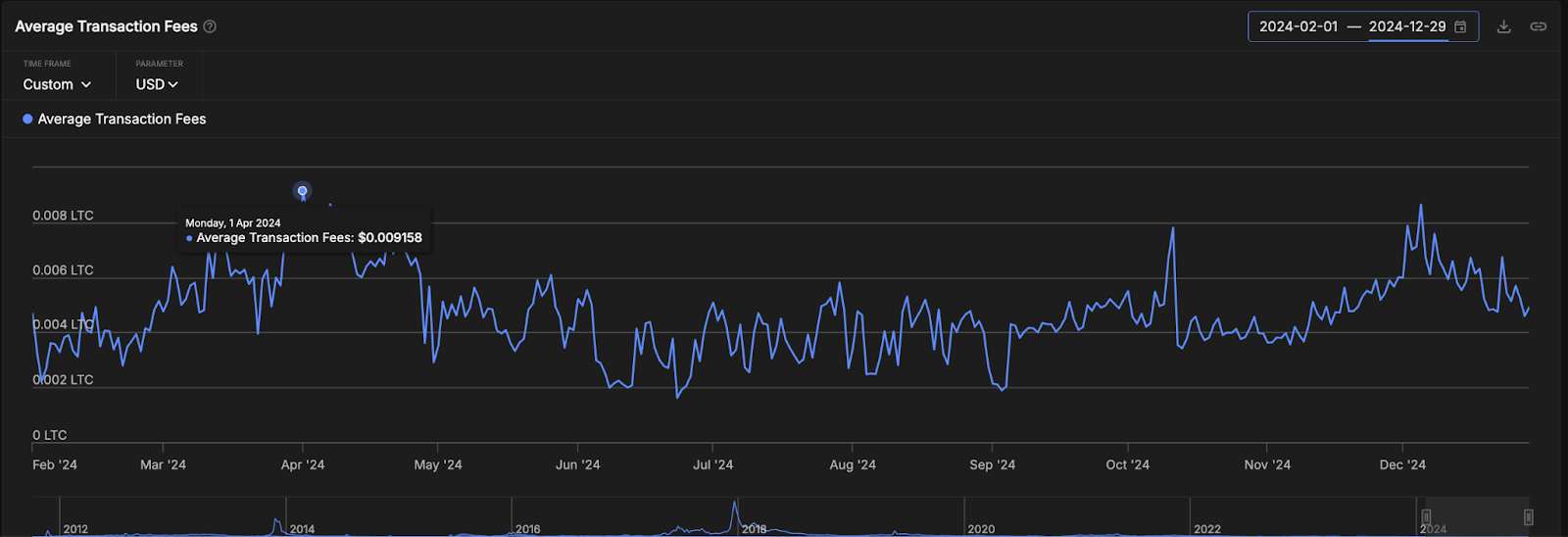The width and height of the screenshot is (1568, 537).
Task: Grab the left handle of range navigator
Action: (1426, 516)
